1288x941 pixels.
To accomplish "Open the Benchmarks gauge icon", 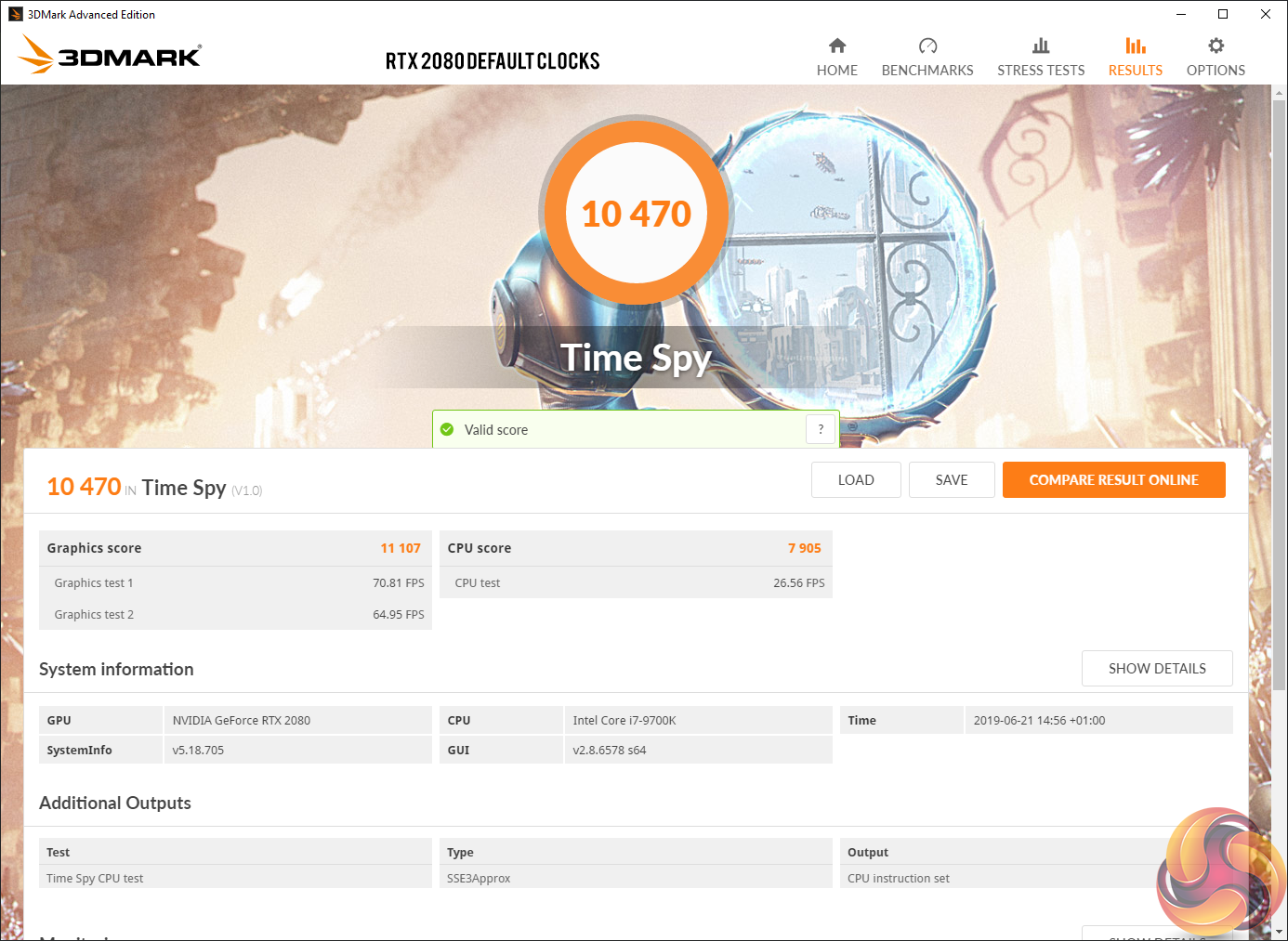I will click(927, 46).
